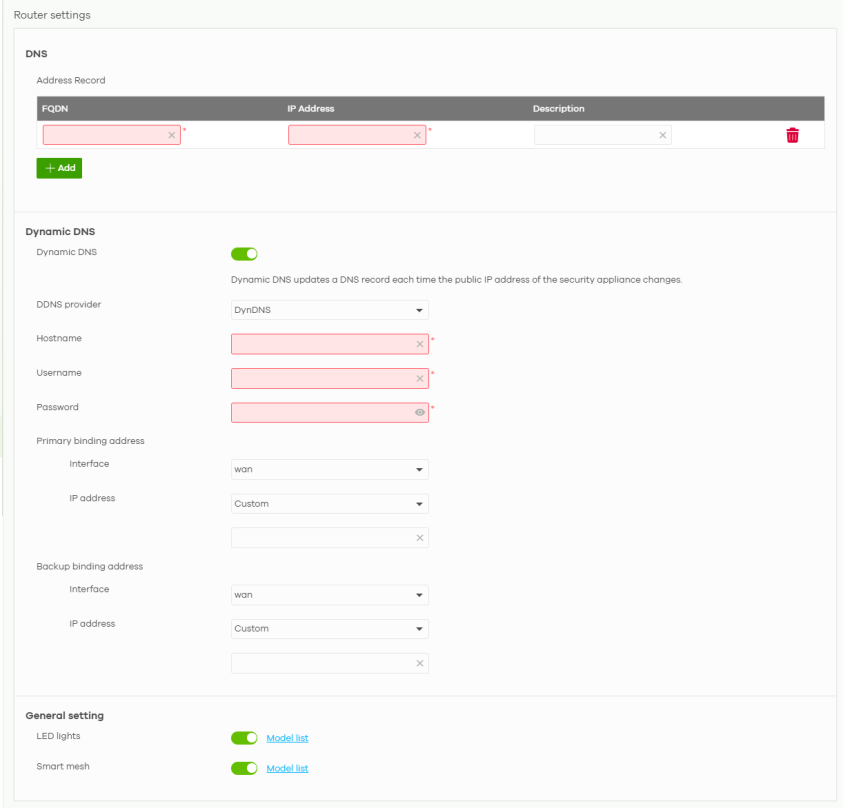Clear the FQDN field using its X icon
This screenshot has height=808, width=843.
click(x=171, y=135)
